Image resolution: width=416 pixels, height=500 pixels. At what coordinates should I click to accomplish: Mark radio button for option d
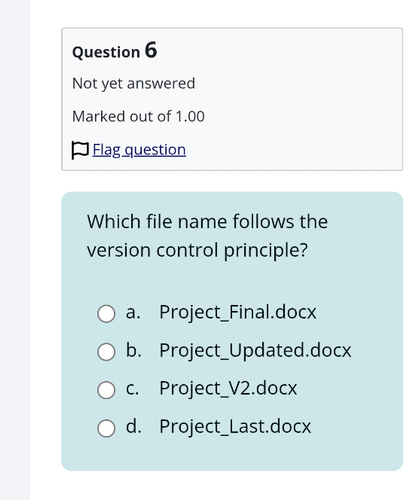pos(106,428)
